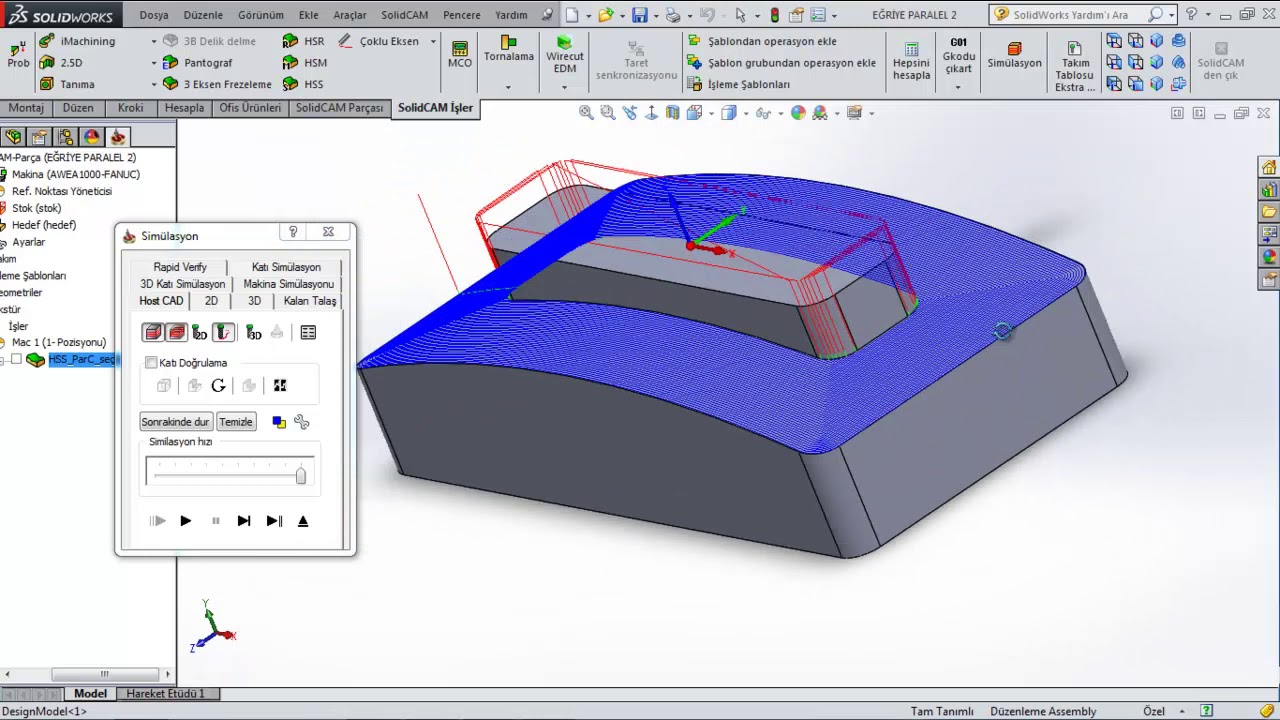1280x720 pixels.
Task: Expand the Çoklu Eksen dropdown arrow
Action: click(x=433, y=41)
